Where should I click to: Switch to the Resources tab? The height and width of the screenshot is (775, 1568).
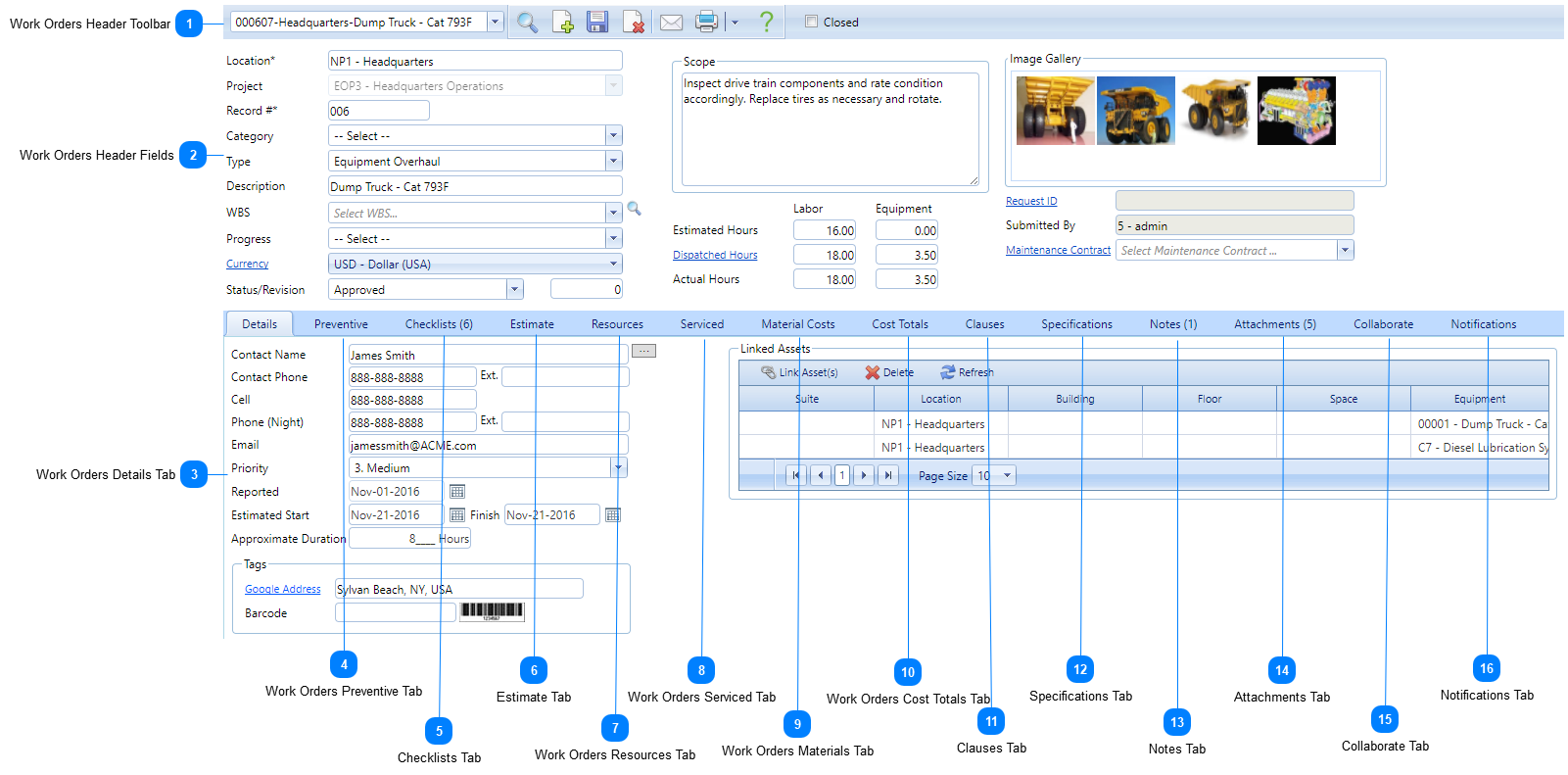pyautogui.click(x=617, y=324)
